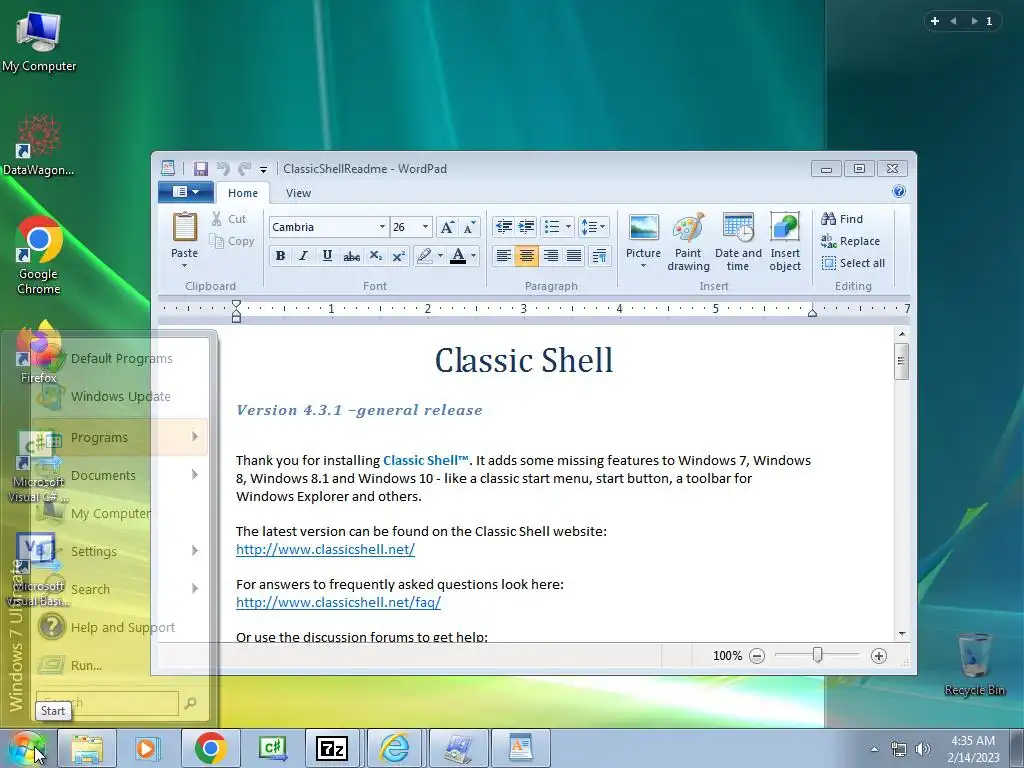Click the Start menu search field
The height and width of the screenshot is (768, 1024).
(x=107, y=703)
